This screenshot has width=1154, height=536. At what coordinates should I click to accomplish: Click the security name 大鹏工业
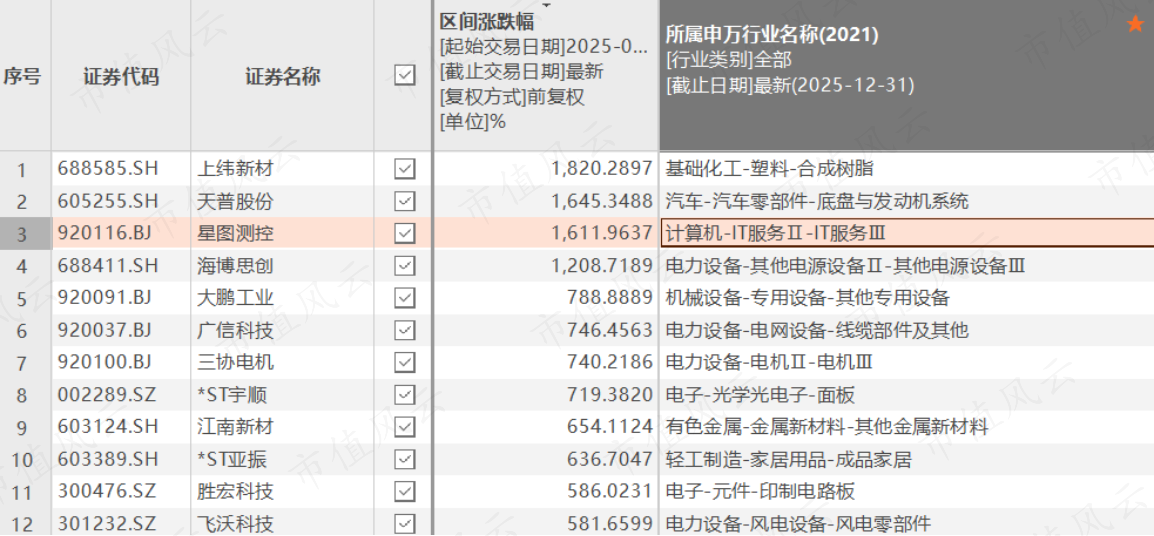pos(236,297)
